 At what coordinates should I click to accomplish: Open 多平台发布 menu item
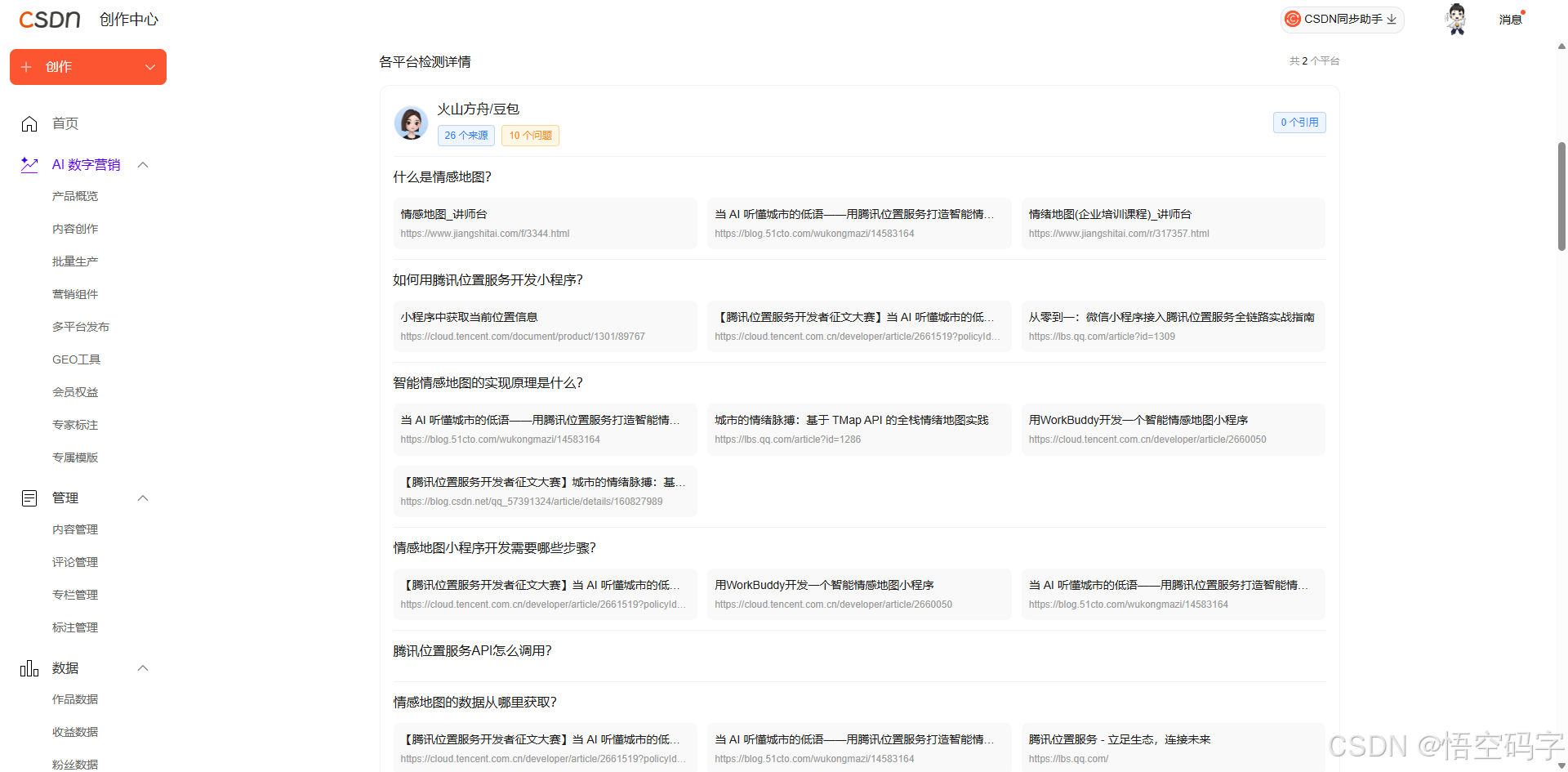coord(81,327)
